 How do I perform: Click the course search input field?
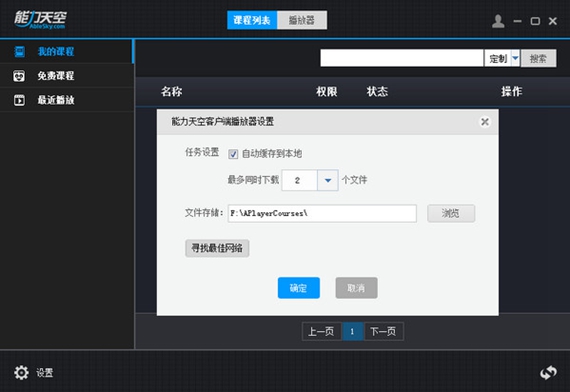(x=402, y=58)
